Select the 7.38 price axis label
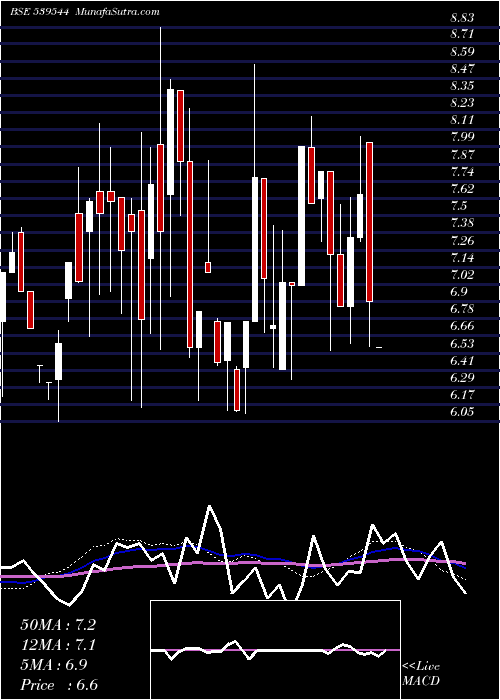Image resolution: width=500 pixels, height=700 pixels. [x=462, y=223]
